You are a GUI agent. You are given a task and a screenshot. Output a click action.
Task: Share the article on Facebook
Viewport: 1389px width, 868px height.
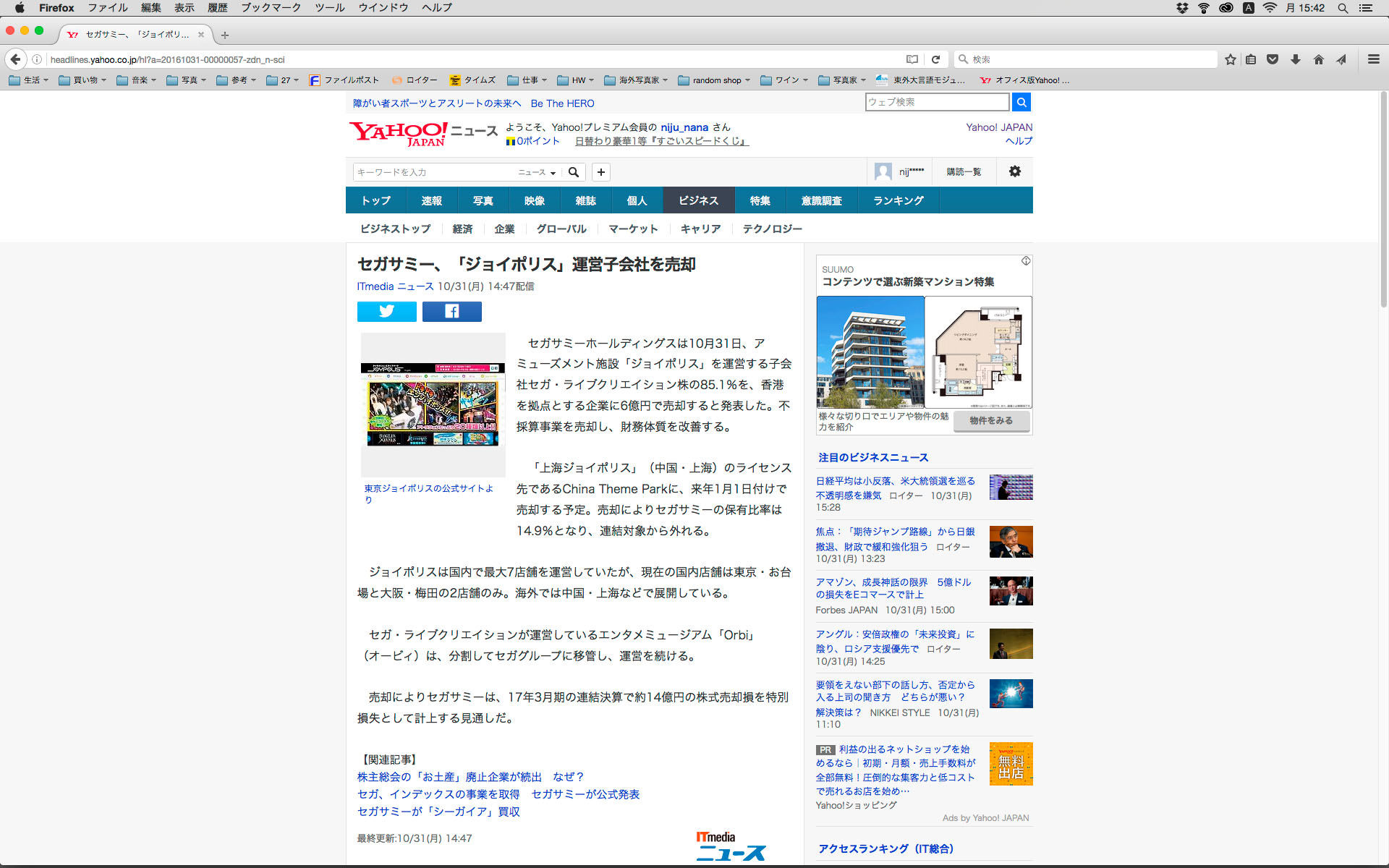[x=451, y=312]
